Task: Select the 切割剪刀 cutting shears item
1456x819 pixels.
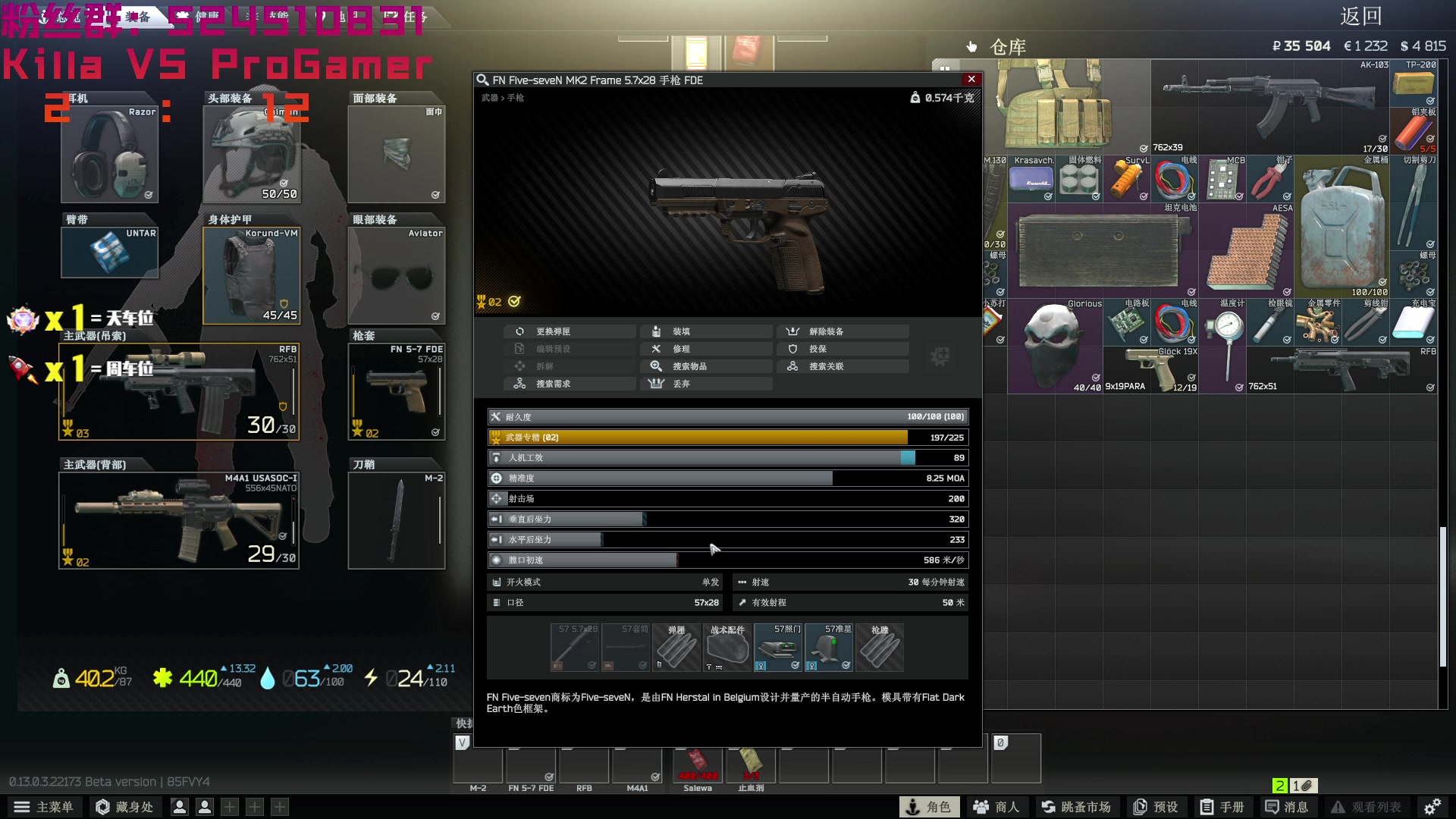Action: click(1414, 202)
